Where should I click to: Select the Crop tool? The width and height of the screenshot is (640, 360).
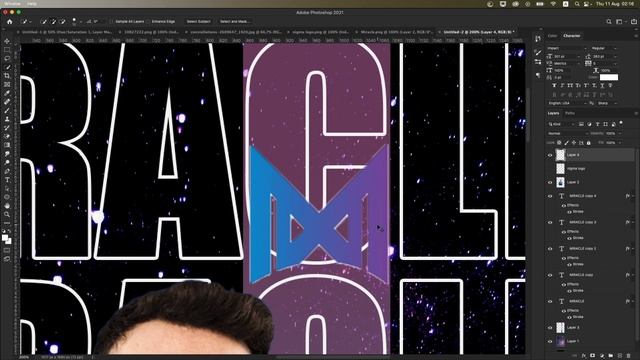click(7, 76)
